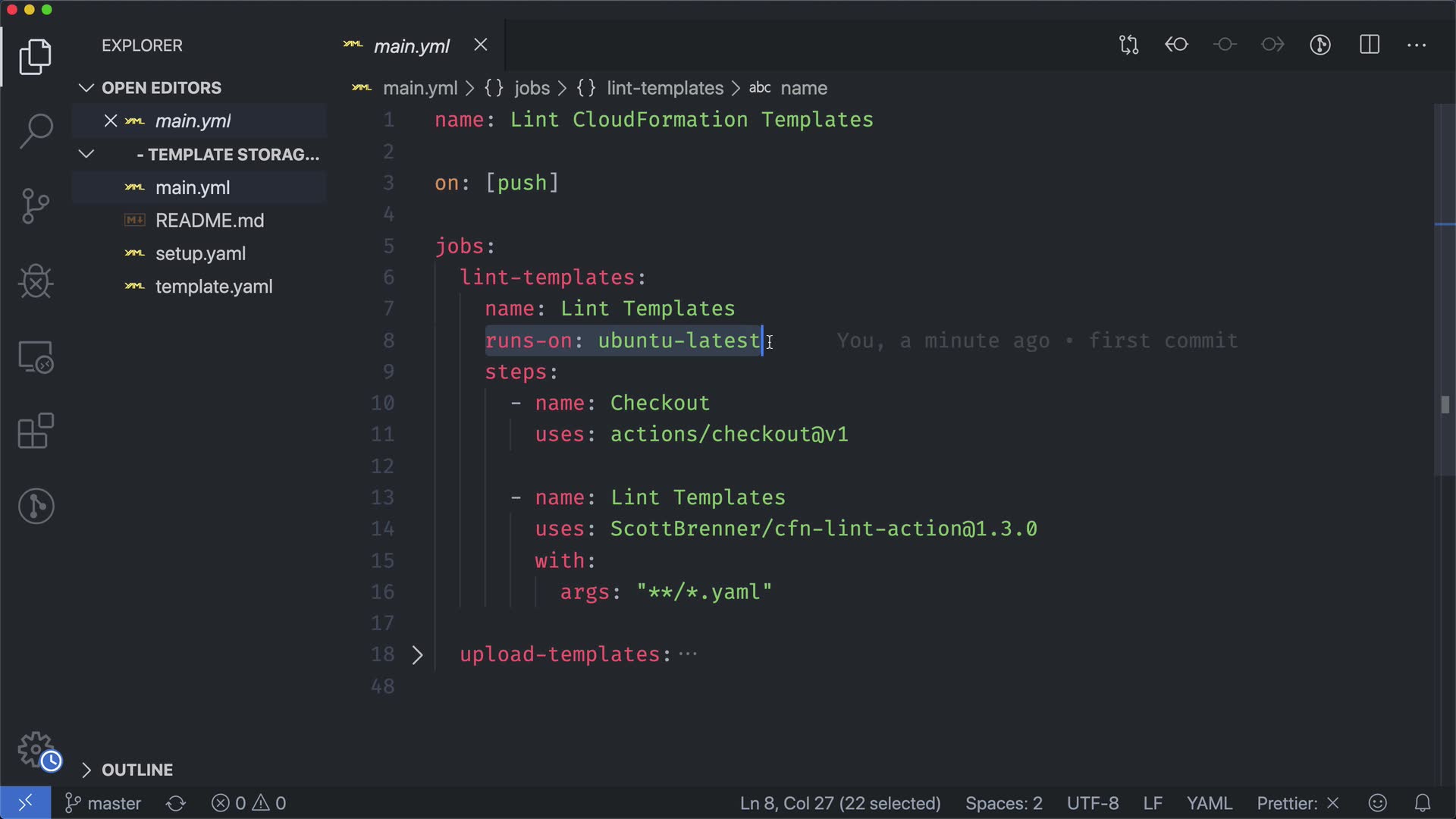Open the GitLens sidebar icon
This screenshot has height=819, width=1456.
tap(36, 506)
